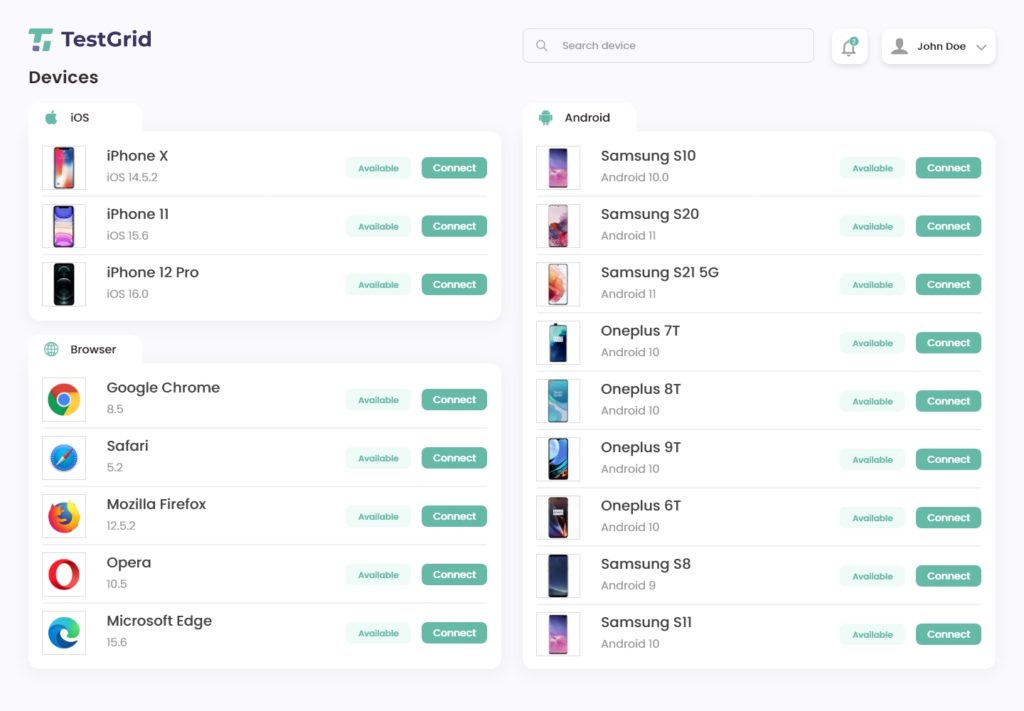Connect to Oneplus 7T

coord(948,343)
